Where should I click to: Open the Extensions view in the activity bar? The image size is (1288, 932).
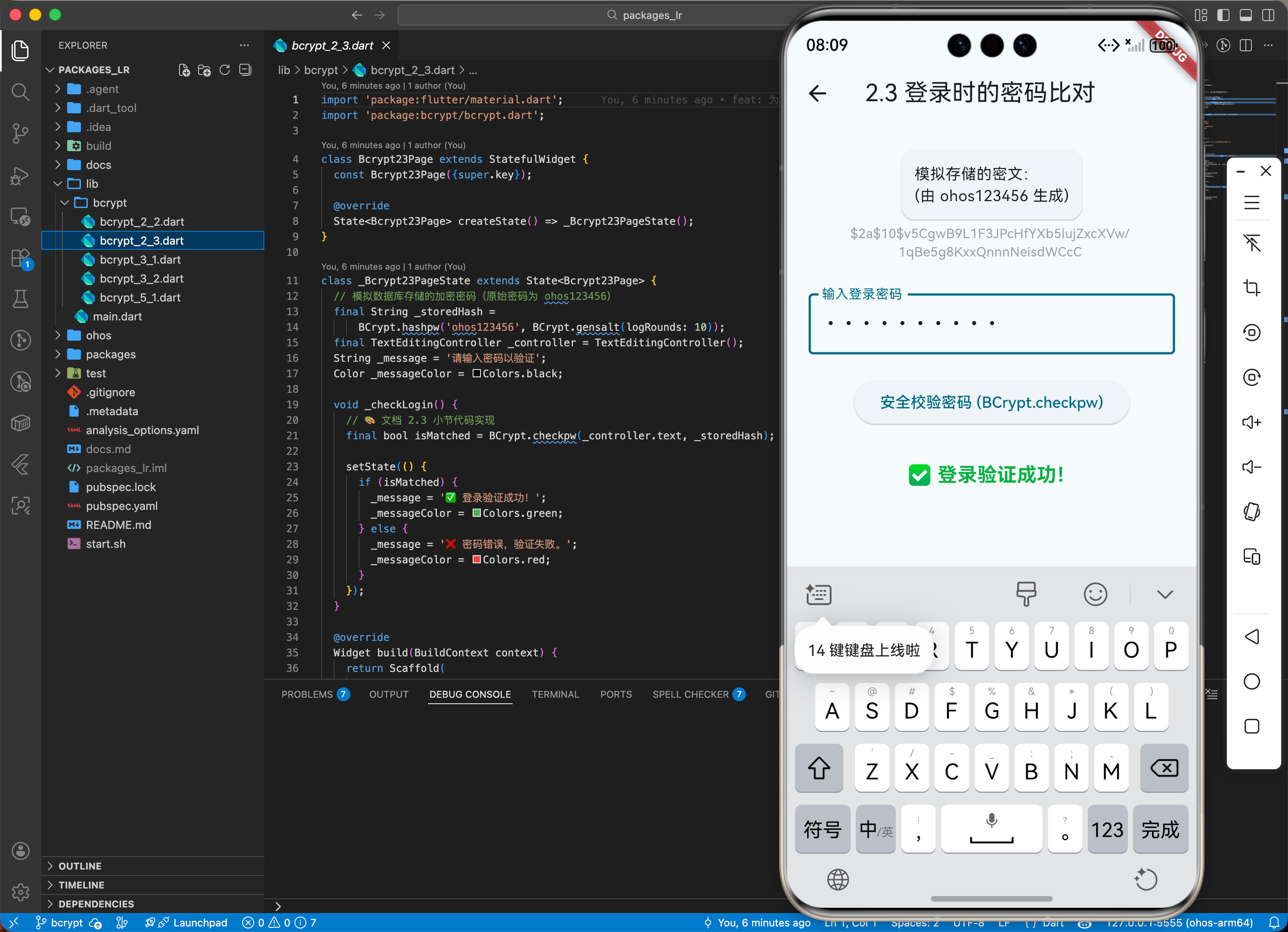[20, 258]
